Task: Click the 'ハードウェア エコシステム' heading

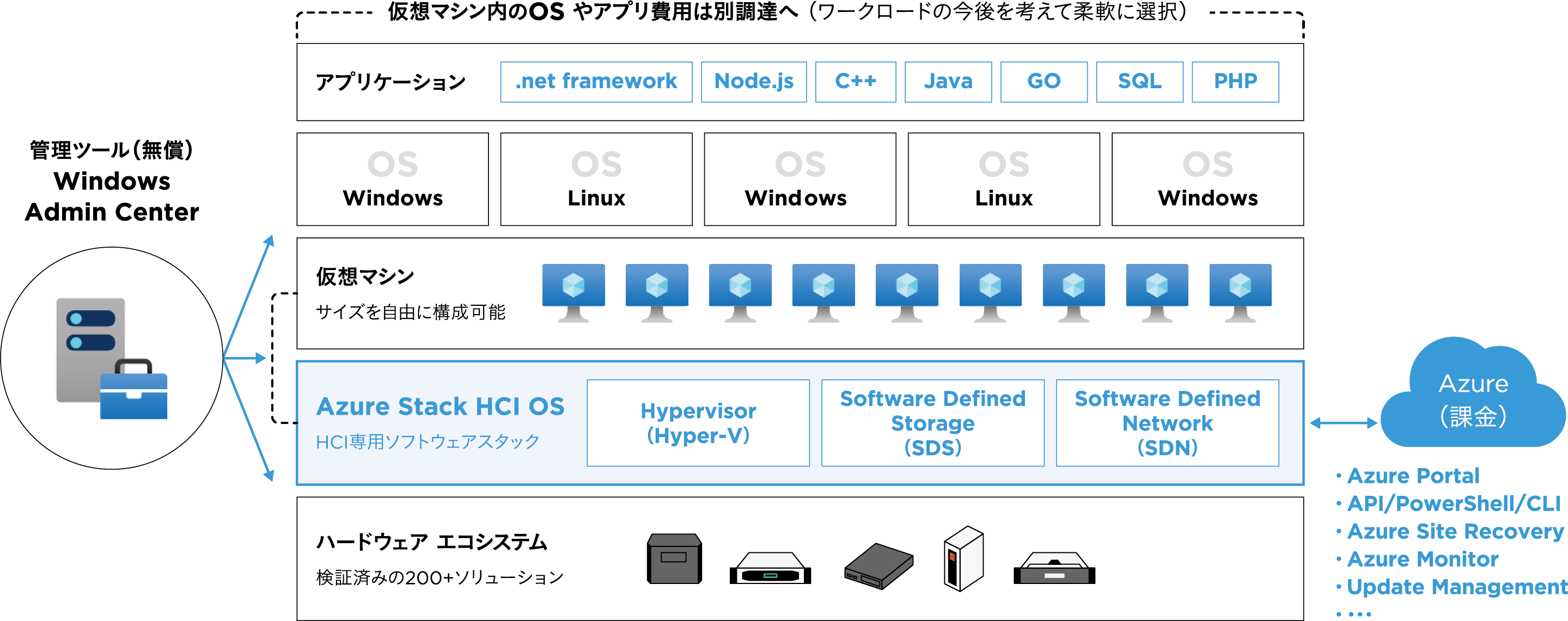Action: click(x=431, y=542)
